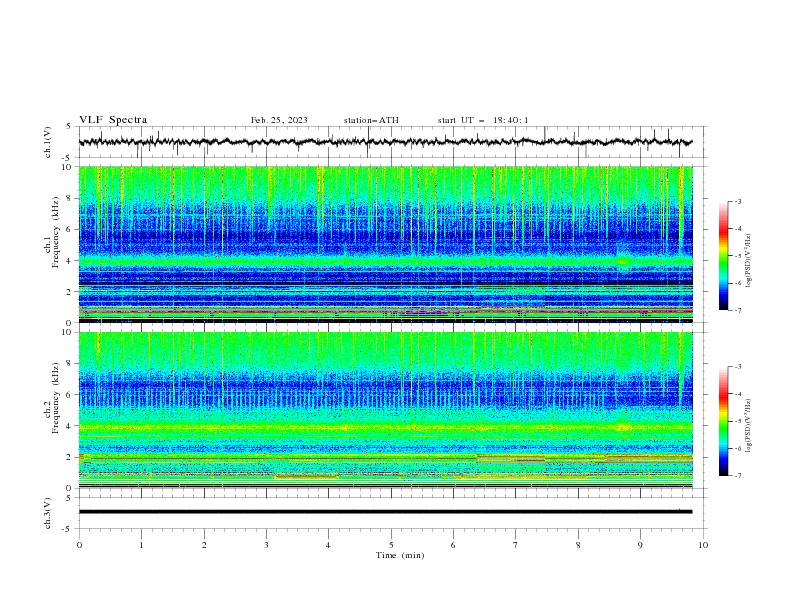The image size is (792, 612).
Task: Click the ch.2 'Frequency (kHz)' axis label
Action: (56, 397)
